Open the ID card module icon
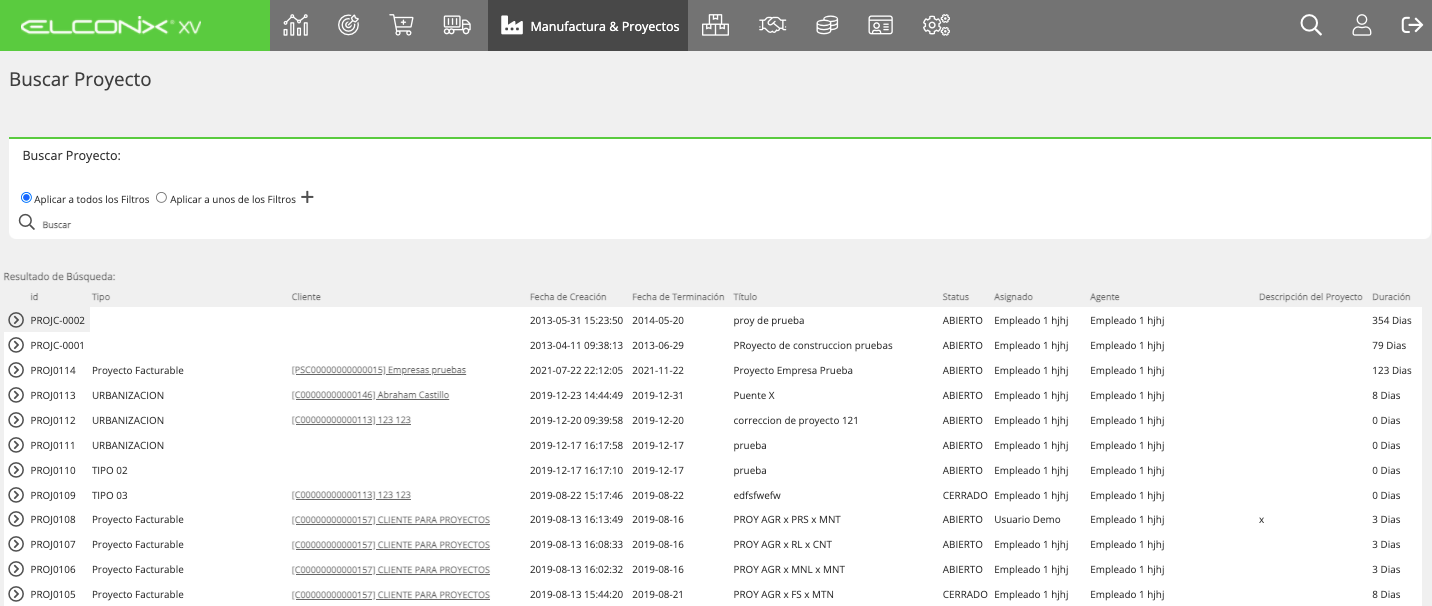 coord(880,25)
